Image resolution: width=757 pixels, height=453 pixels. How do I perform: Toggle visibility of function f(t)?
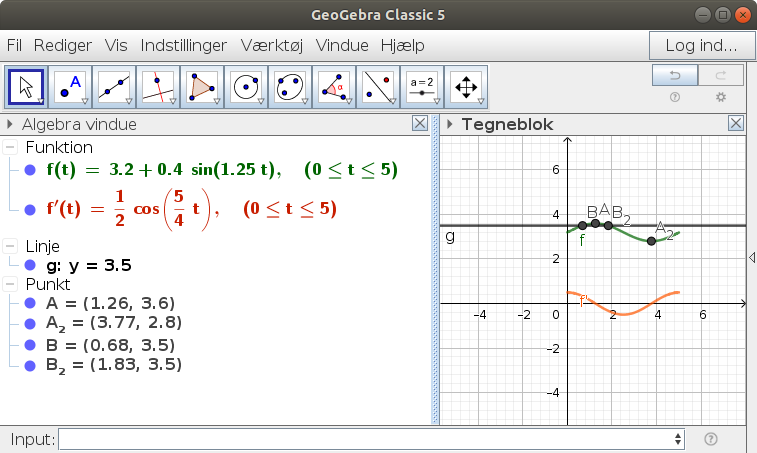tap(30, 170)
